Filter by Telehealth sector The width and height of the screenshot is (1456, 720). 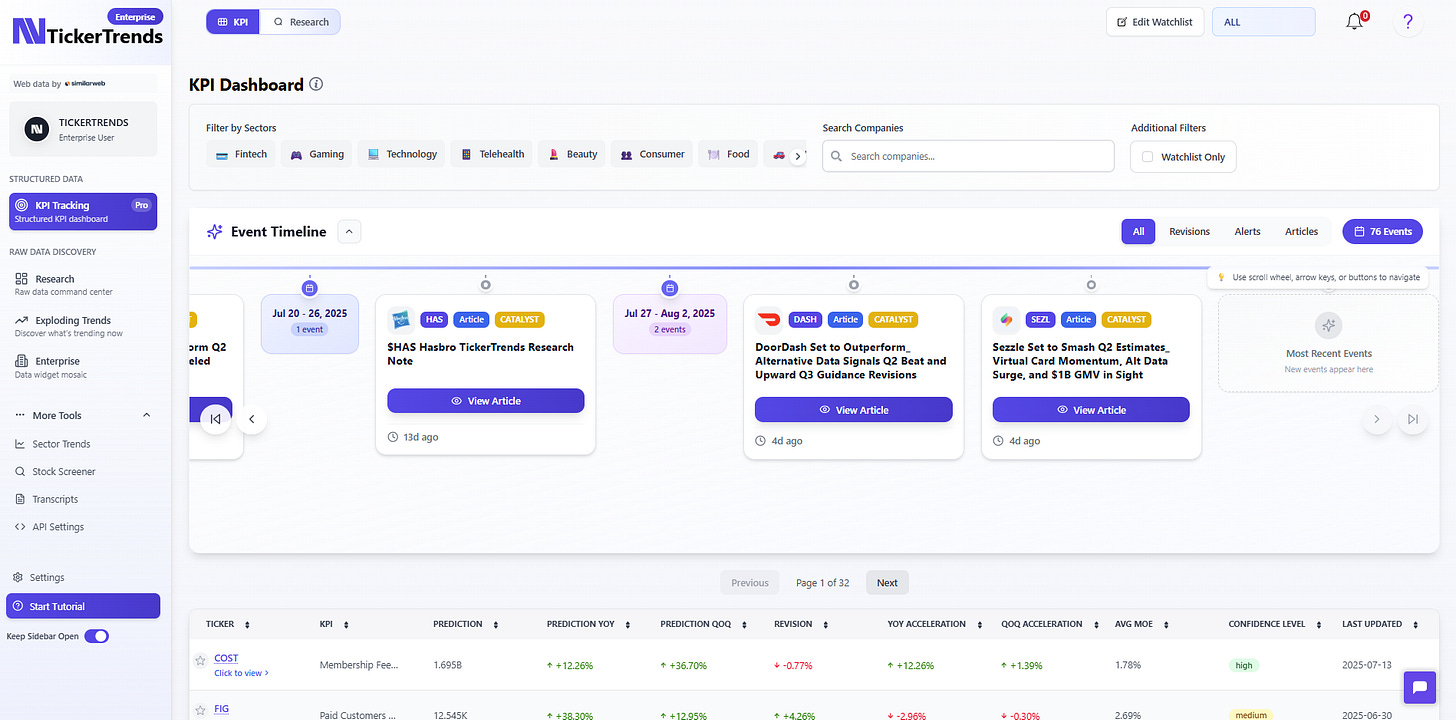pos(491,154)
